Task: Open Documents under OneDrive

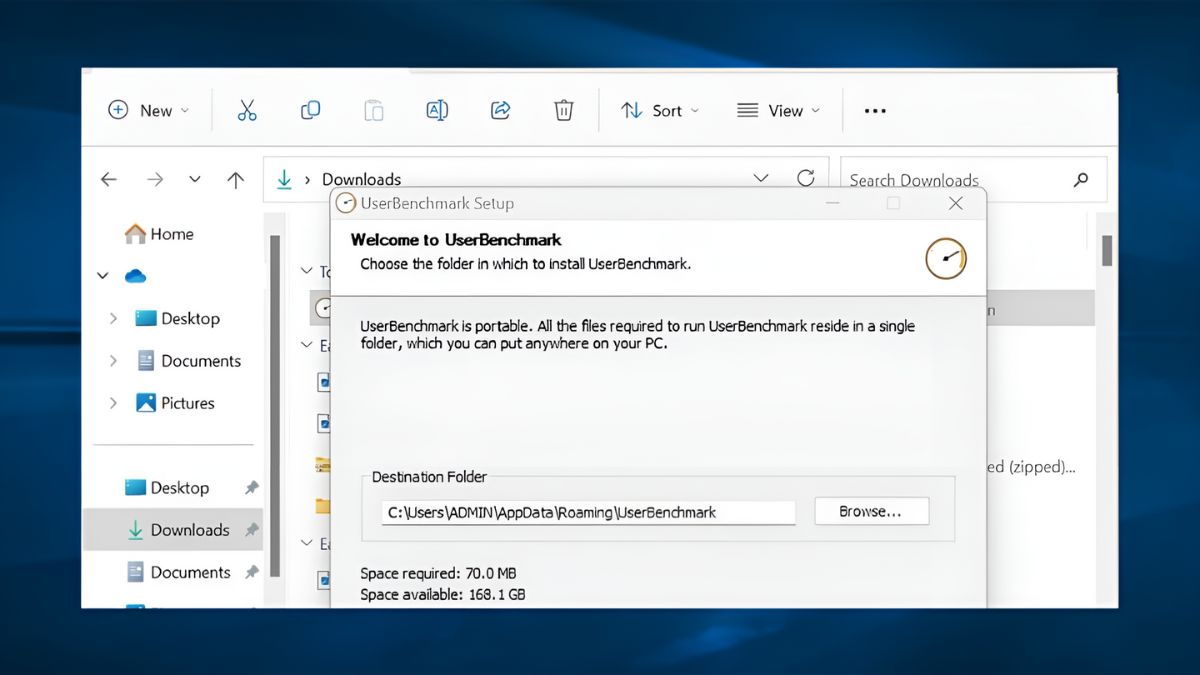Action: pyautogui.click(x=188, y=361)
